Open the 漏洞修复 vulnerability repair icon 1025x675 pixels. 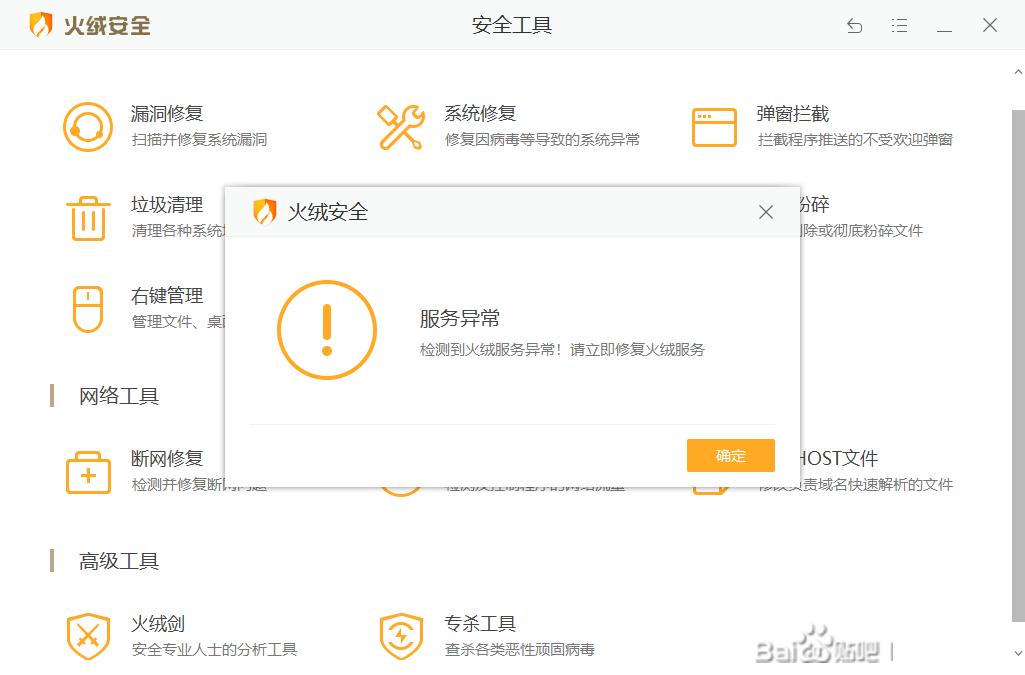(x=88, y=127)
